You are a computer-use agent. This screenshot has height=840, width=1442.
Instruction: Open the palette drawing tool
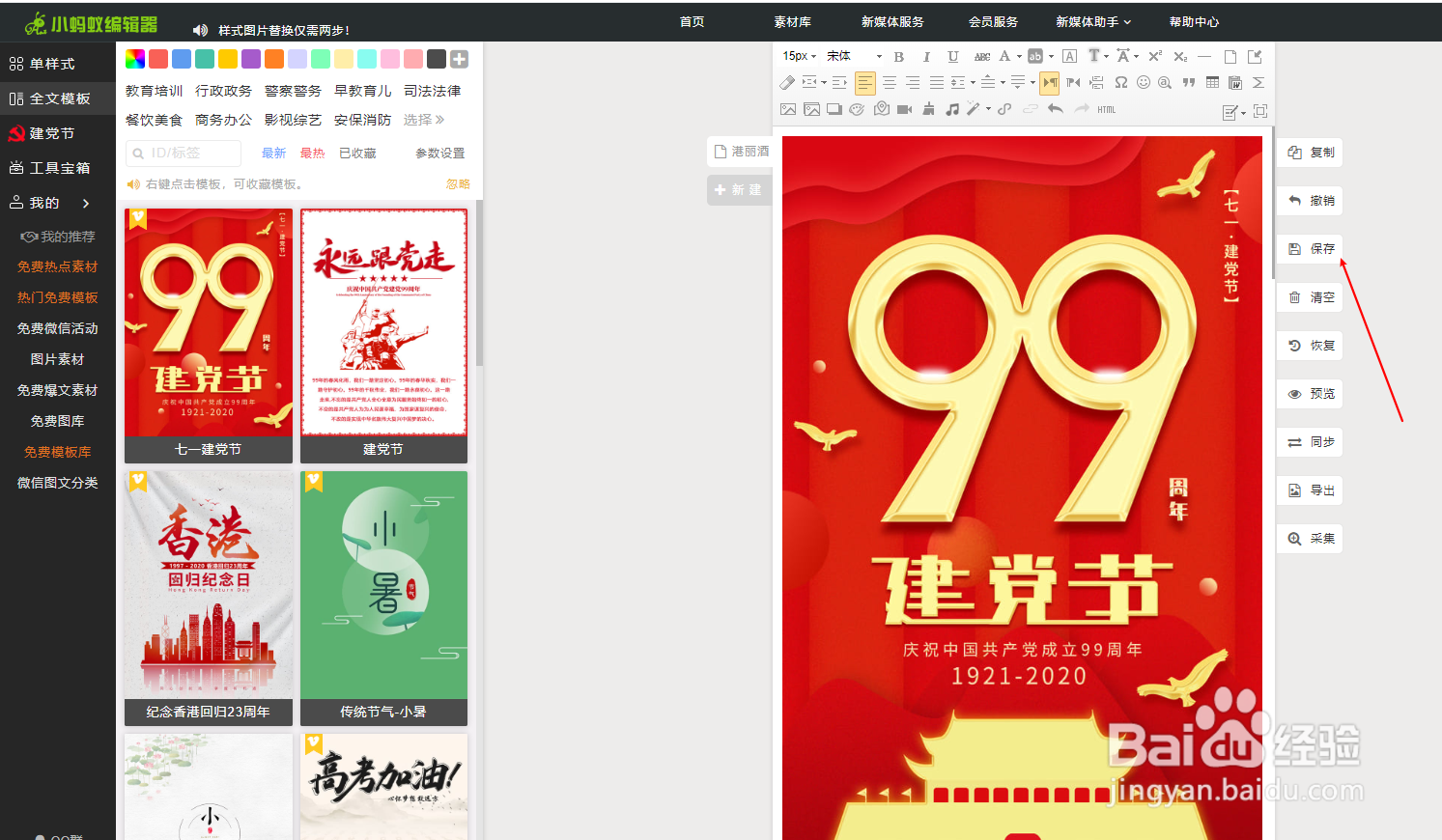click(x=856, y=110)
